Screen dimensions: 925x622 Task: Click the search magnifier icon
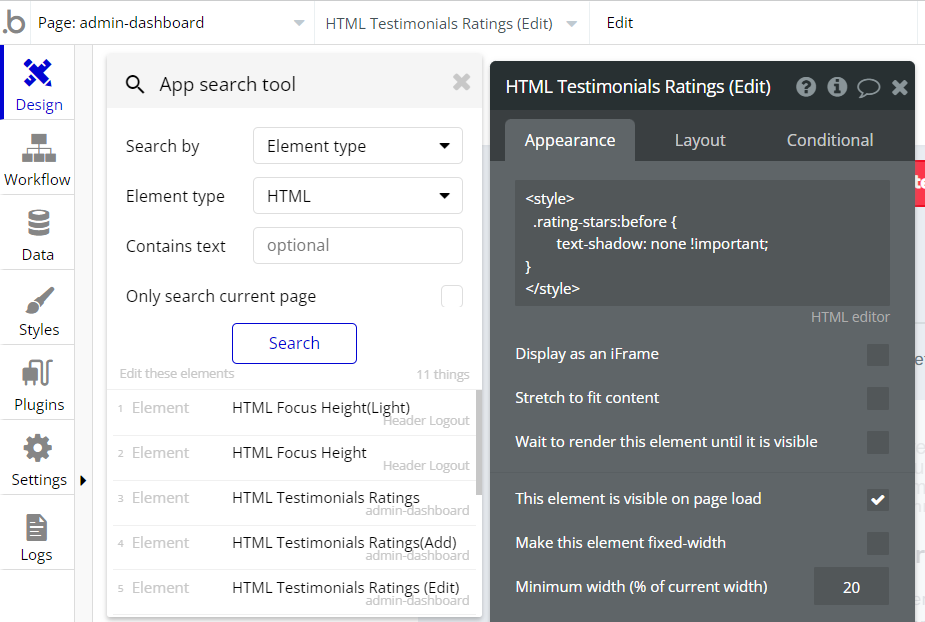click(135, 84)
